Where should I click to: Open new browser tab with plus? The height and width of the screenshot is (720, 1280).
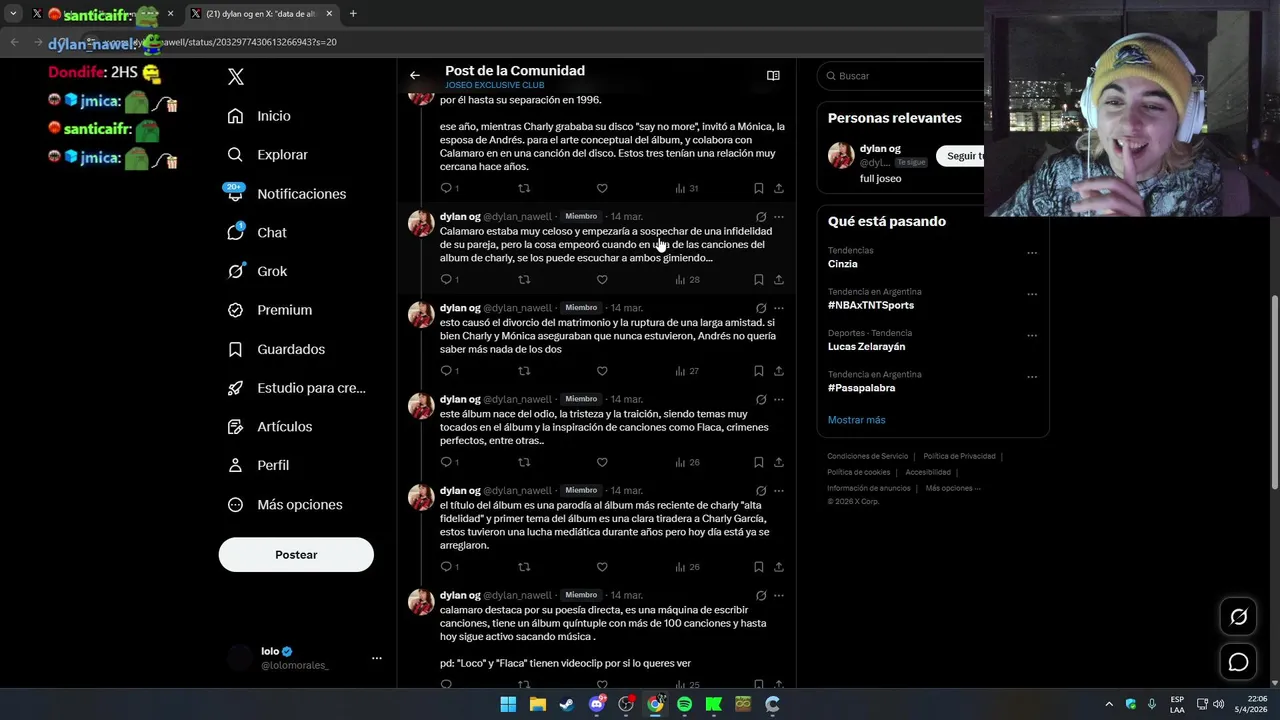353,14
